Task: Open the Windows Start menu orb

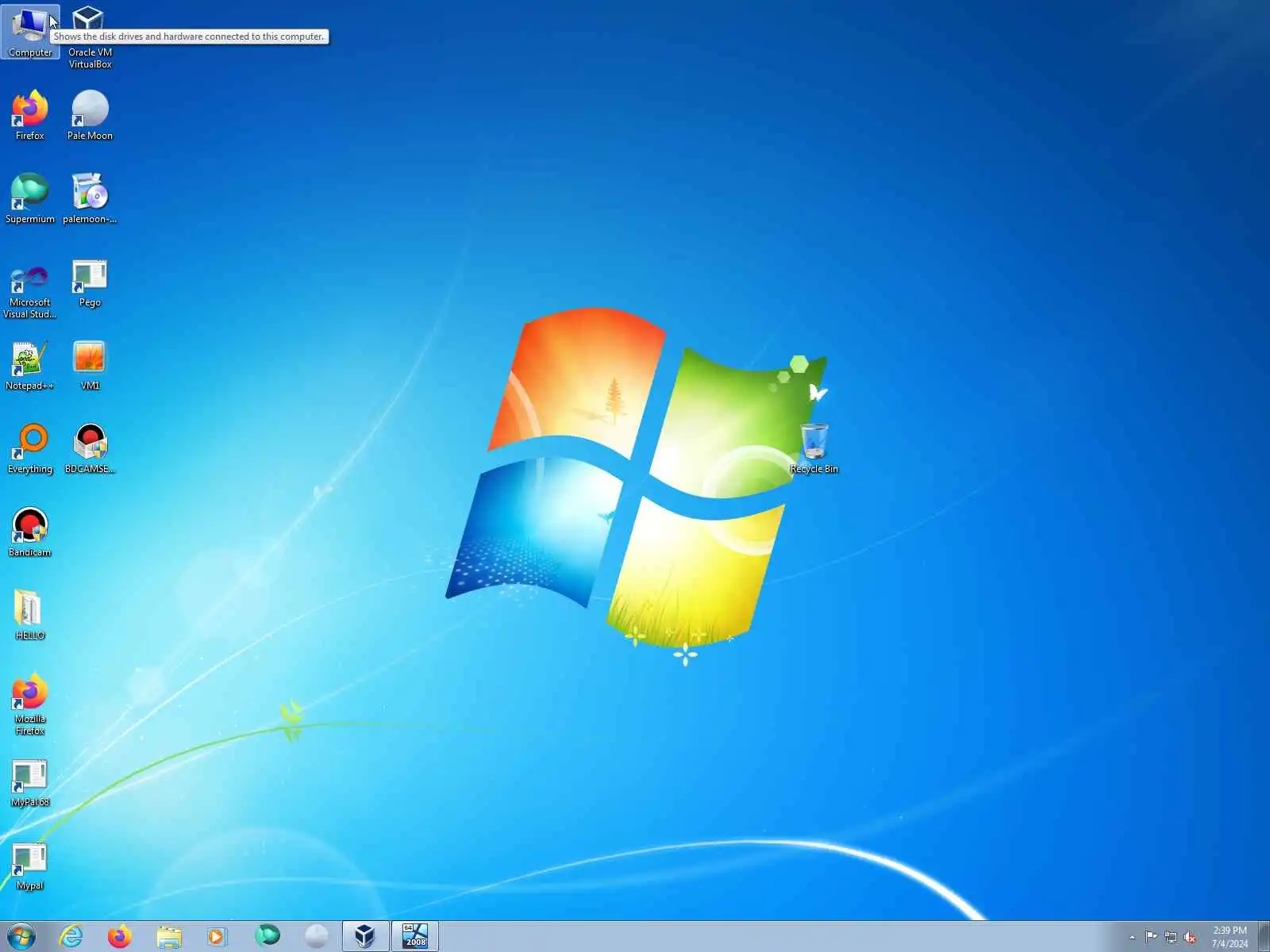Action: [21, 936]
